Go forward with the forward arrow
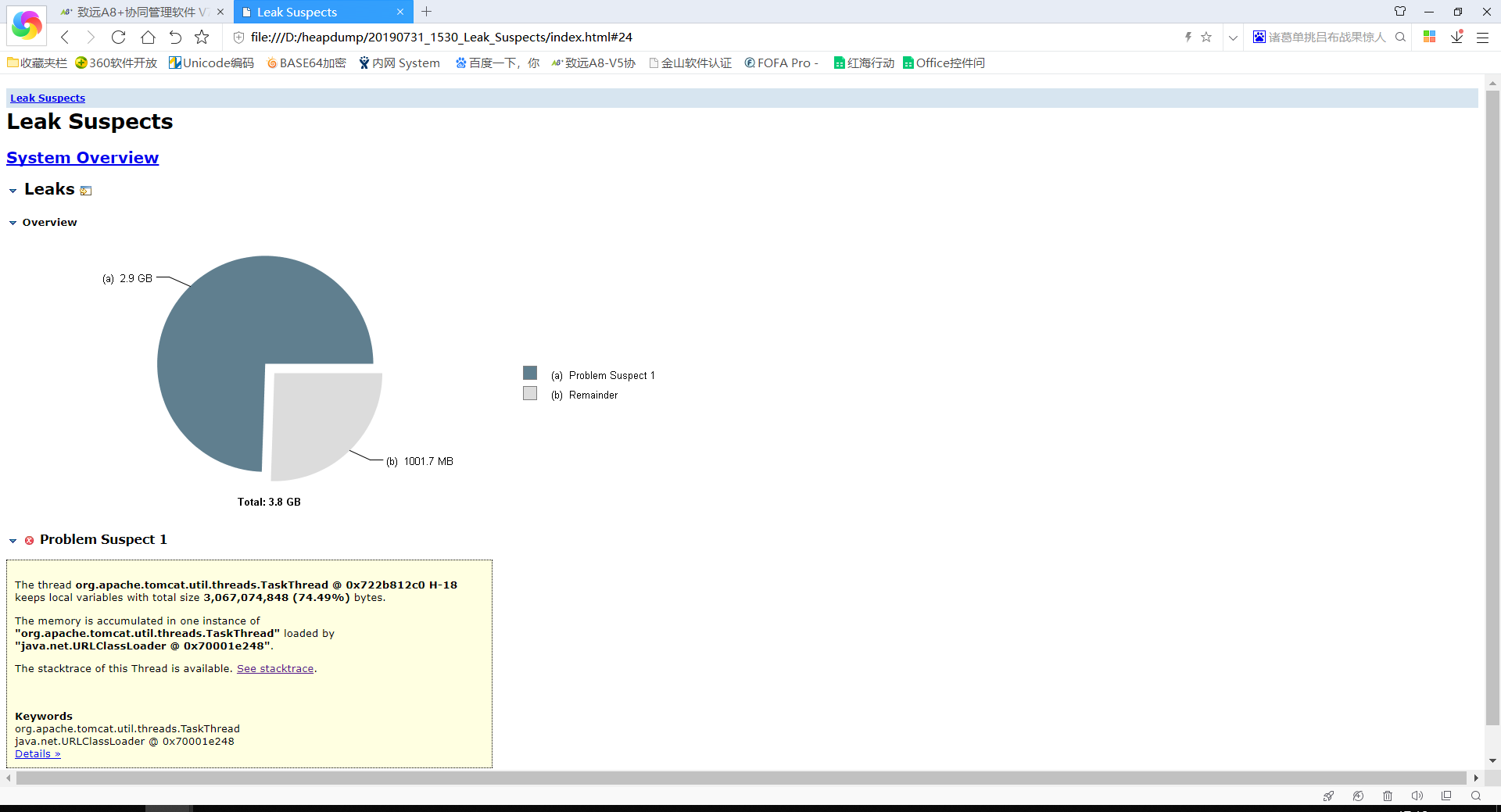This screenshot has height=812, width=1501. point(91,37)
